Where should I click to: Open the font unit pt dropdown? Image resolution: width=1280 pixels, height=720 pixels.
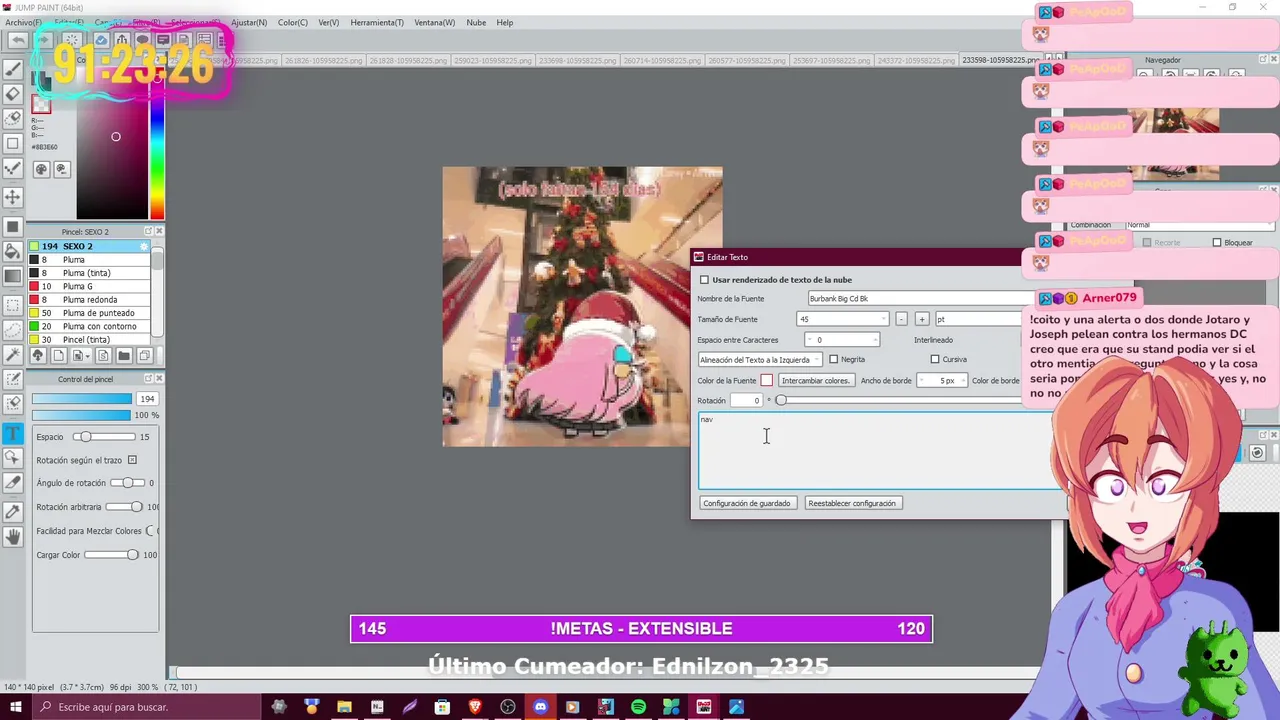click(x=980, y=319)
